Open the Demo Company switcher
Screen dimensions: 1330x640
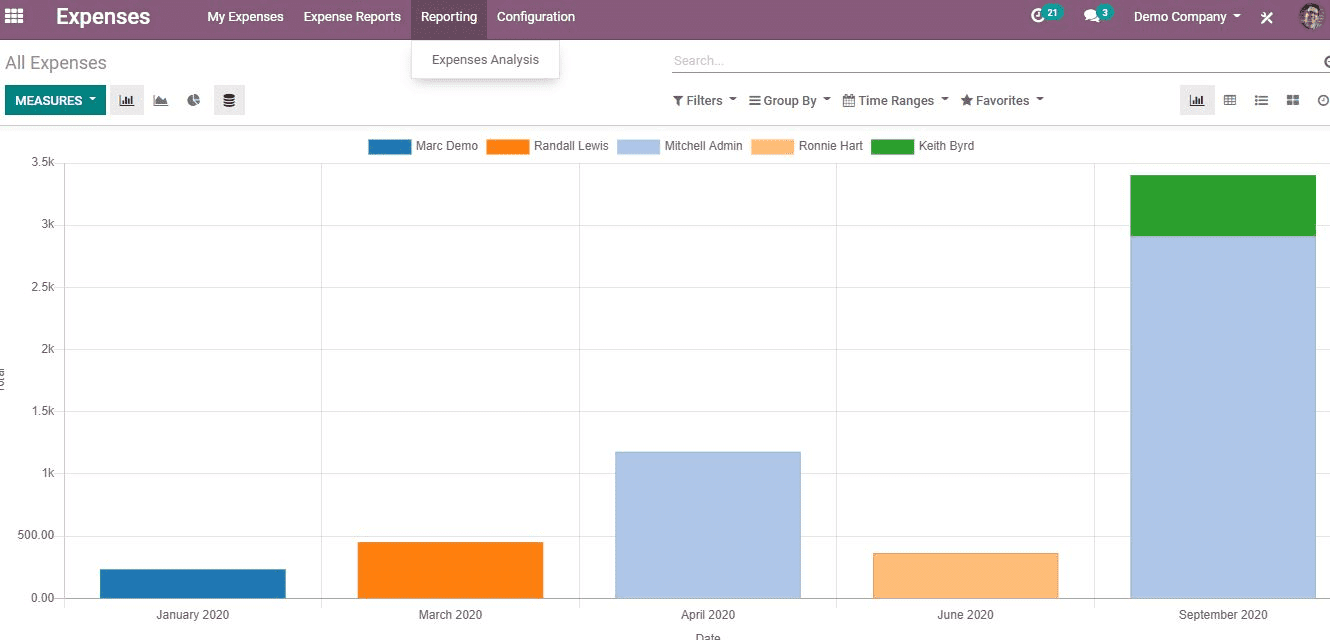[1187, 17]
